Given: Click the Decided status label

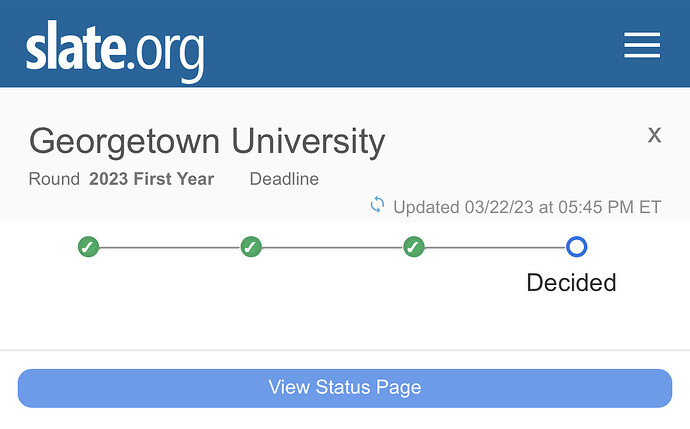Looking at the screenshot, I should pyautogui.click(x=571, y=282).
